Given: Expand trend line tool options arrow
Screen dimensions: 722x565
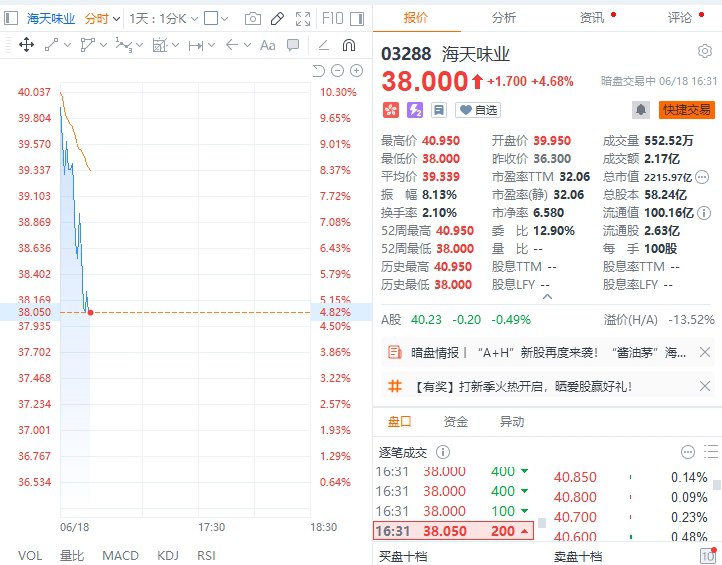Looking at the screenshot, I should 68,45.
